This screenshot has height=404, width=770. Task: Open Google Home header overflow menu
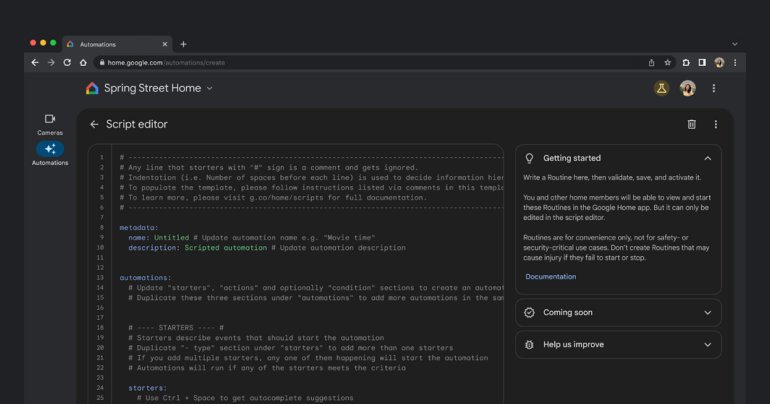[x=713, y=88]
